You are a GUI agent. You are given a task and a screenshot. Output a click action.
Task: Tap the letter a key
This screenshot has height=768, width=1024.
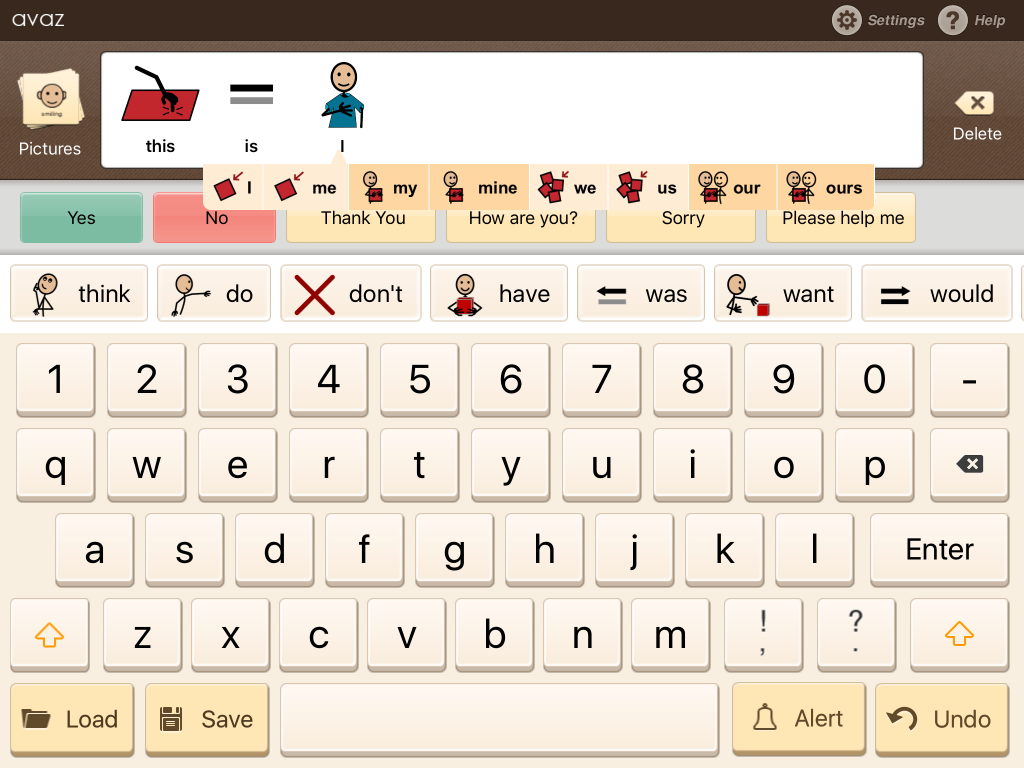95,549
